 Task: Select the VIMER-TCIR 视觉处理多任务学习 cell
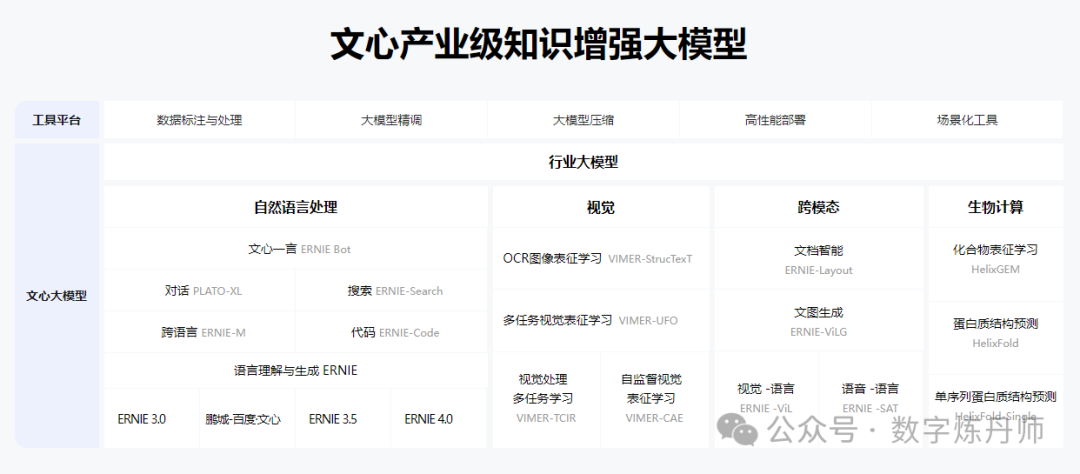547,400
